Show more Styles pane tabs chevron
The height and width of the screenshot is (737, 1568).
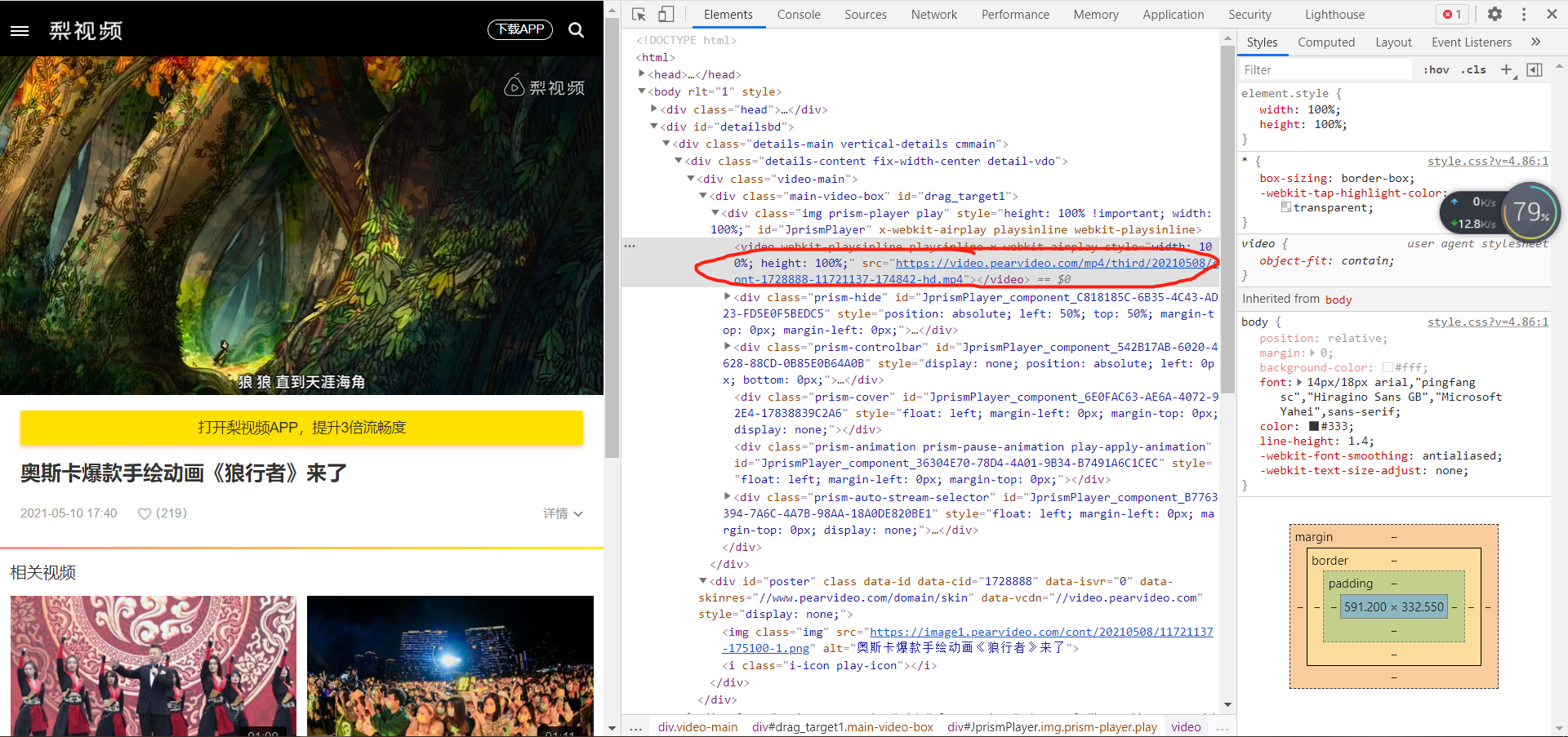tap(1535, 42)
